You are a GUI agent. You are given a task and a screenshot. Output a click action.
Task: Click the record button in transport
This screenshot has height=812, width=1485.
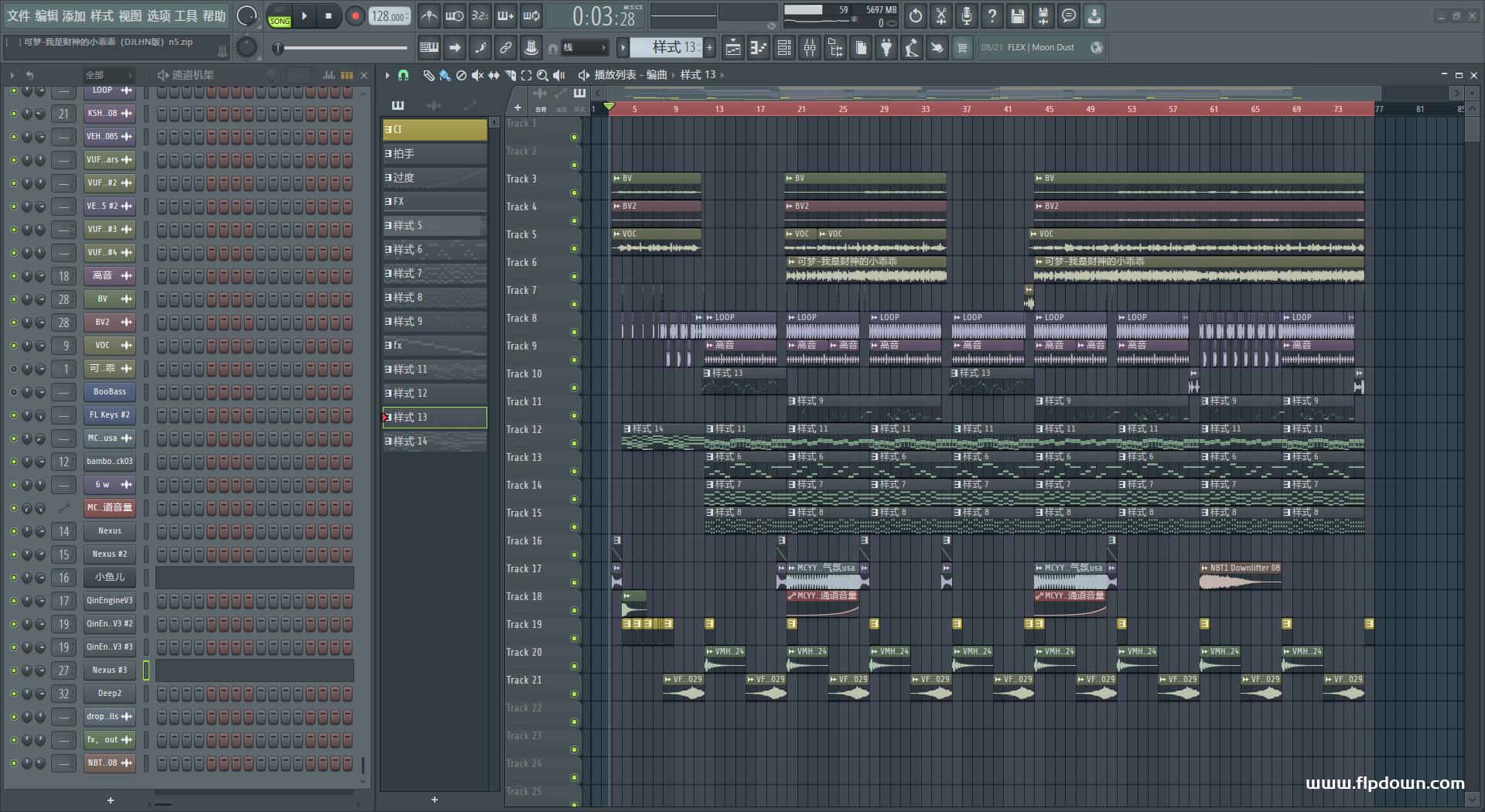click(x=354, y=16)
